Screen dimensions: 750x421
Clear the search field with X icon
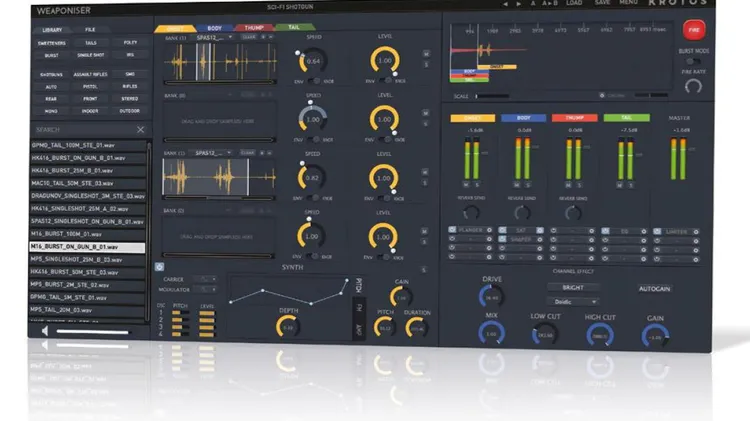(140, 130)
